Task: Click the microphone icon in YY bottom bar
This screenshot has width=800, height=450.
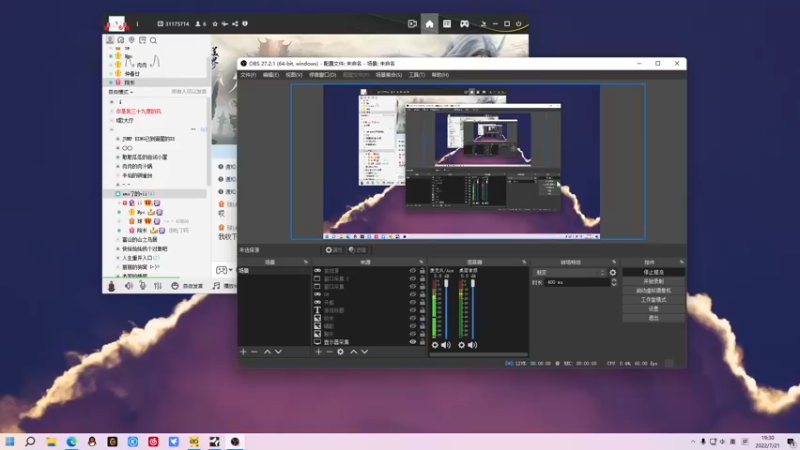Action: pyautogui.click(x=143, y=286)
